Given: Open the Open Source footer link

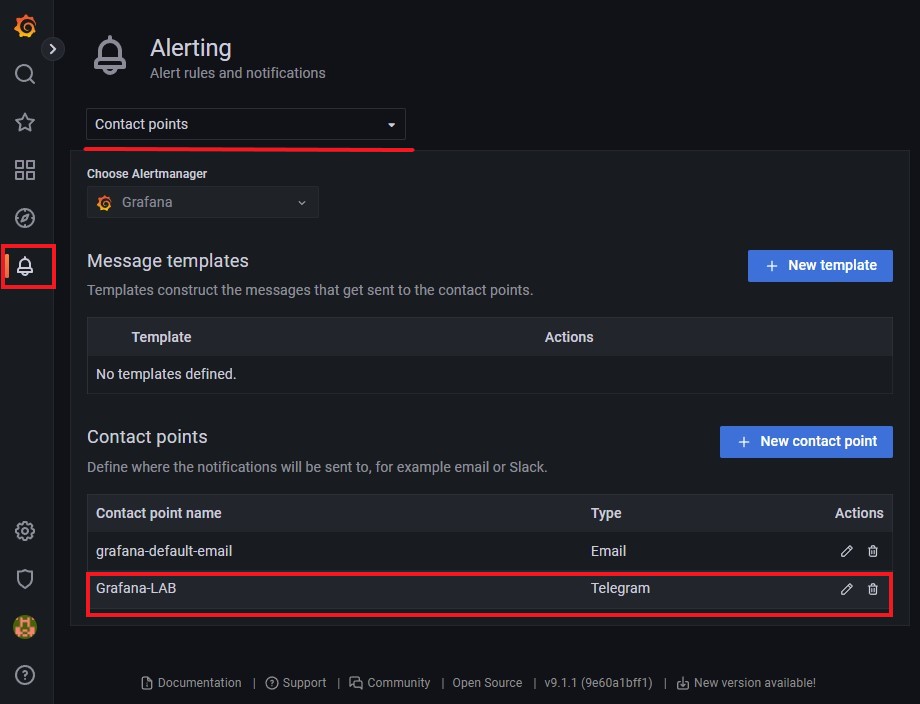Looking at the screenshot, I should pos(487,683).
